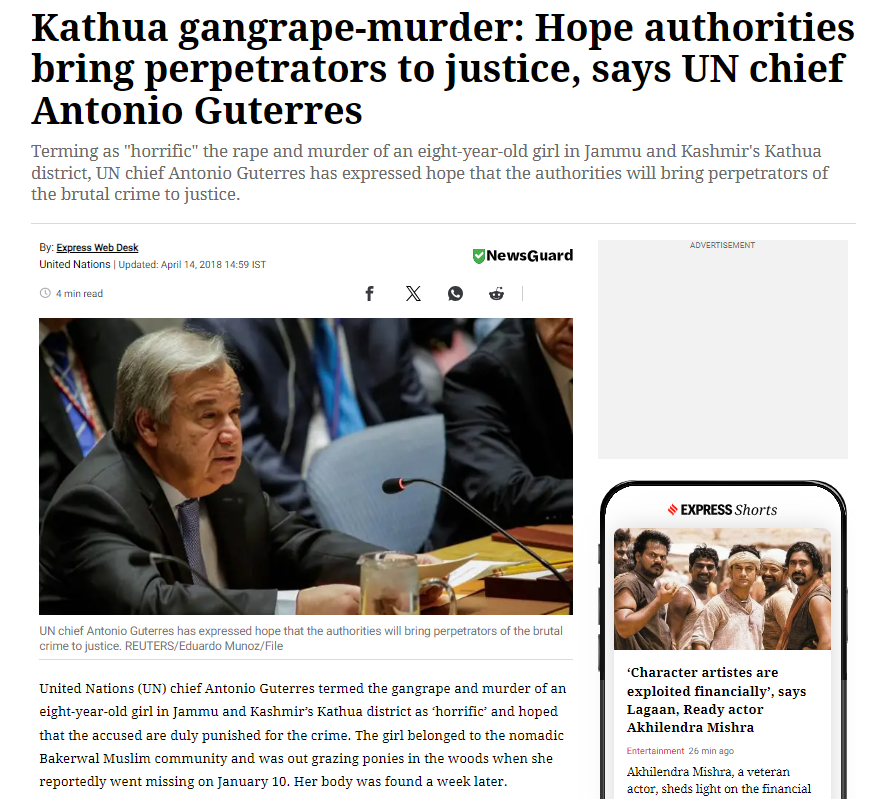Open 'Character artistes are exploited financially' story
The height and width of the screenshot is (799, 881).
pyautogui.click(x=716, y=700)
